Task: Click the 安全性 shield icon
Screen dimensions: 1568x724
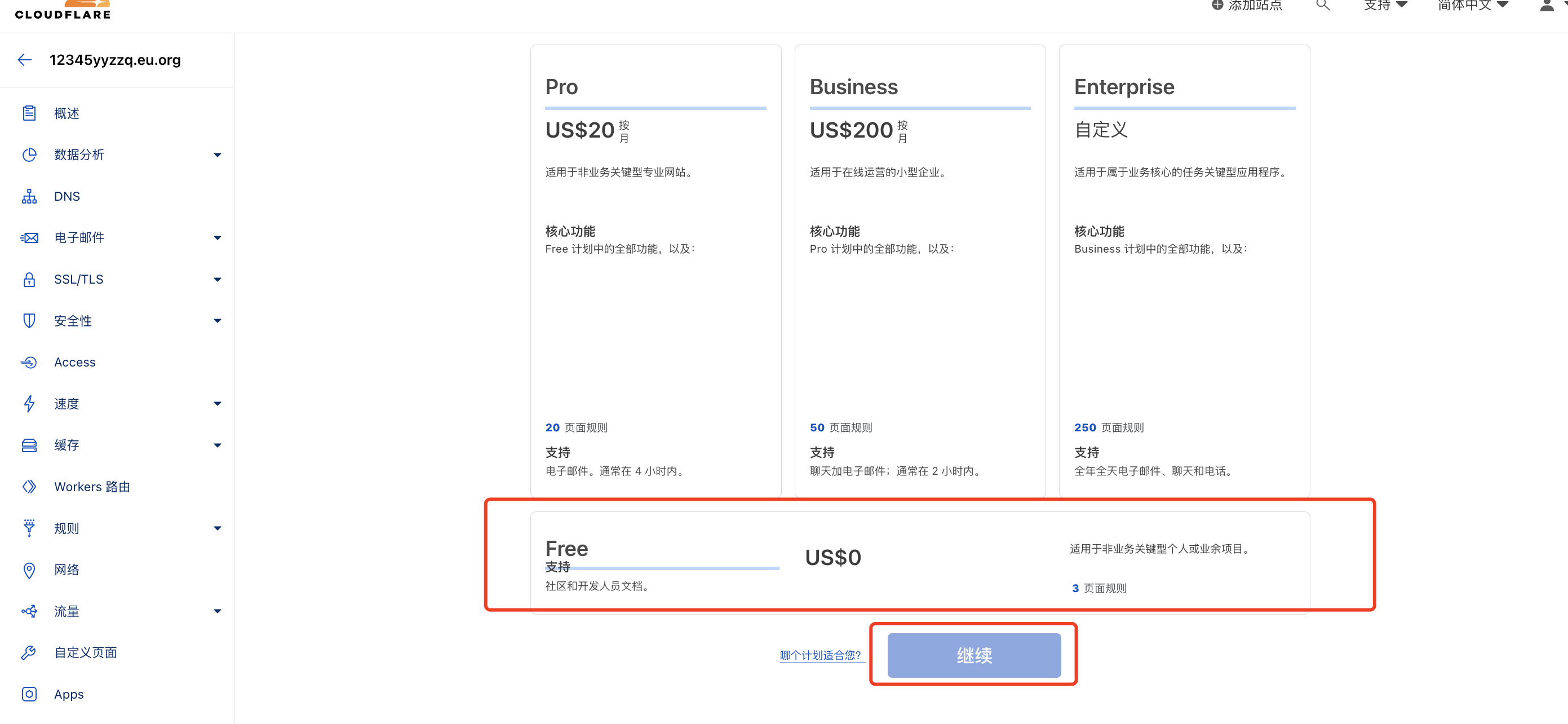Action: pos(29,321)
